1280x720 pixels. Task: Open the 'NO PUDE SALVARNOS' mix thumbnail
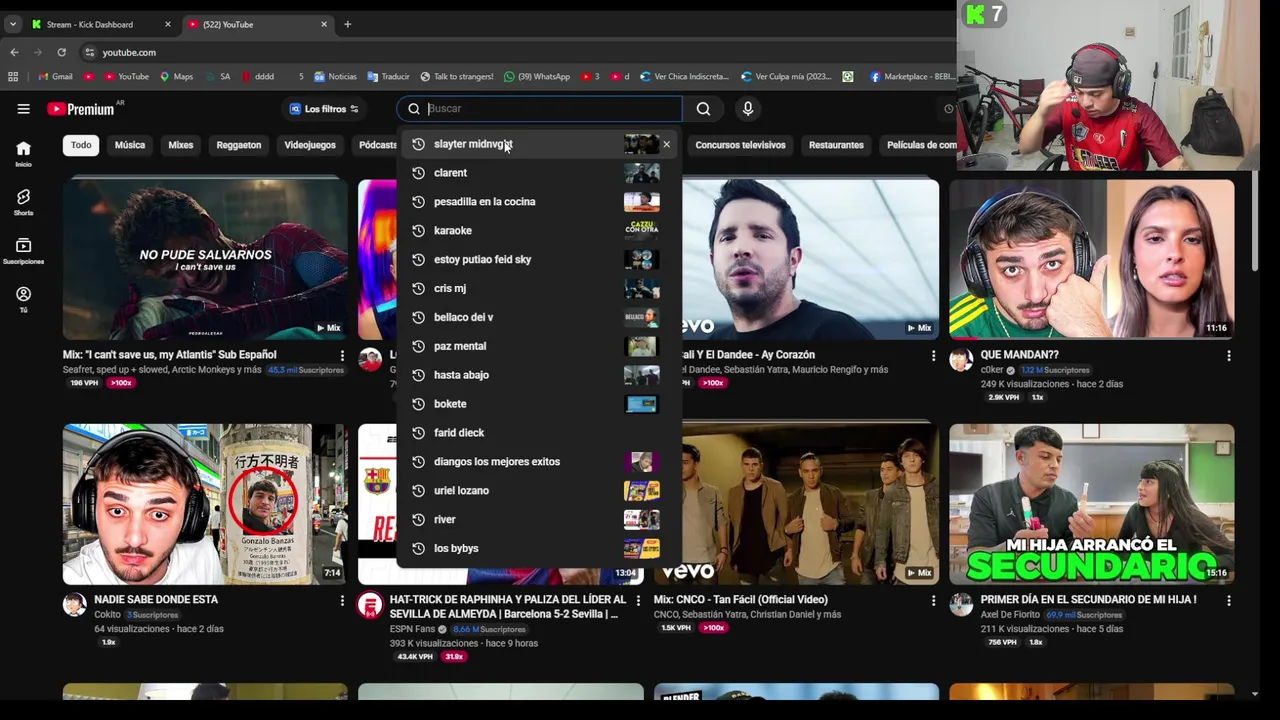[205, 259]
